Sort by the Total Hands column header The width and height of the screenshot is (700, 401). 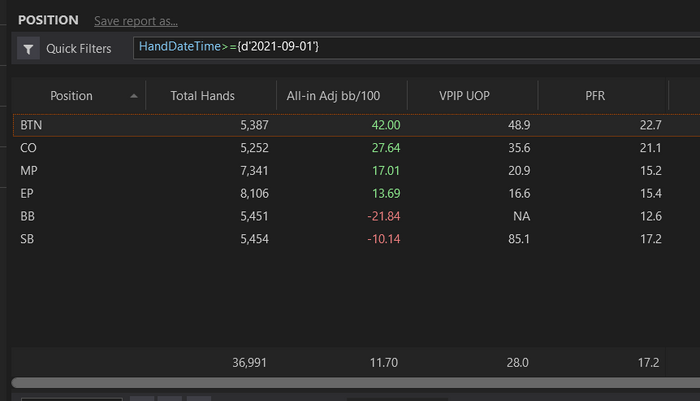tap(202, 96)
